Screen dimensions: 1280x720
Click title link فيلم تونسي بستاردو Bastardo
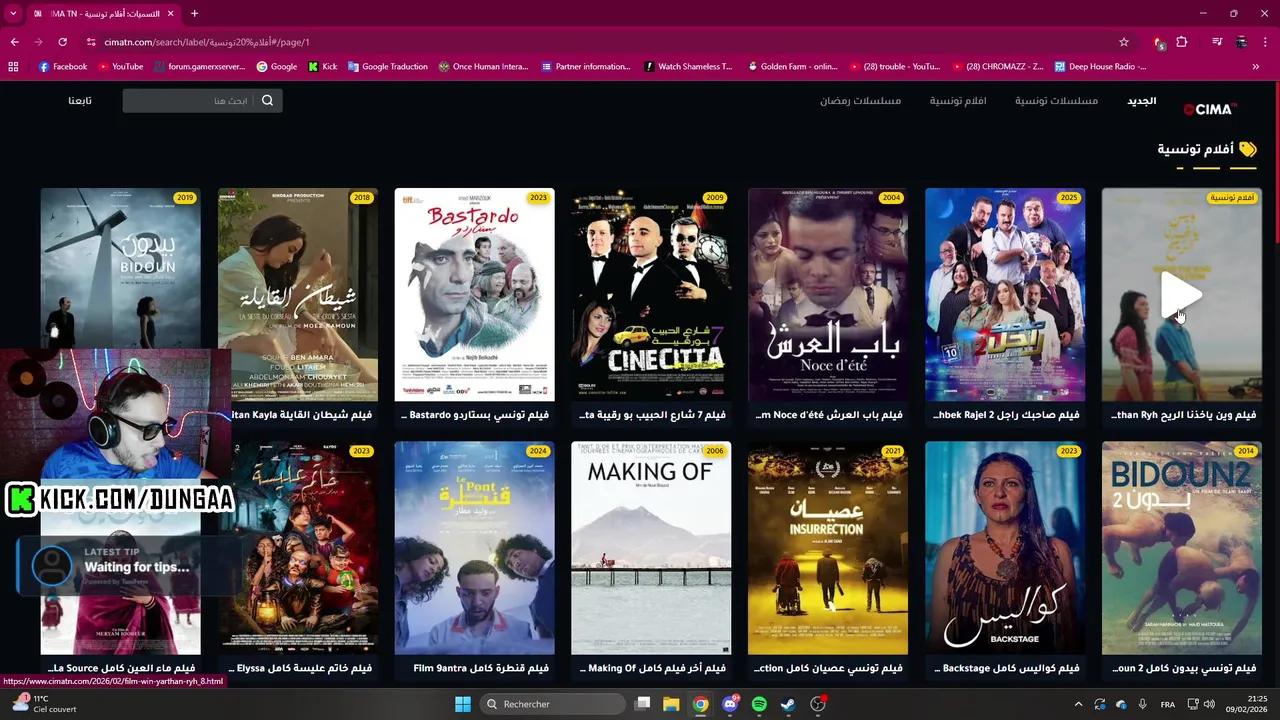[474, 415]
